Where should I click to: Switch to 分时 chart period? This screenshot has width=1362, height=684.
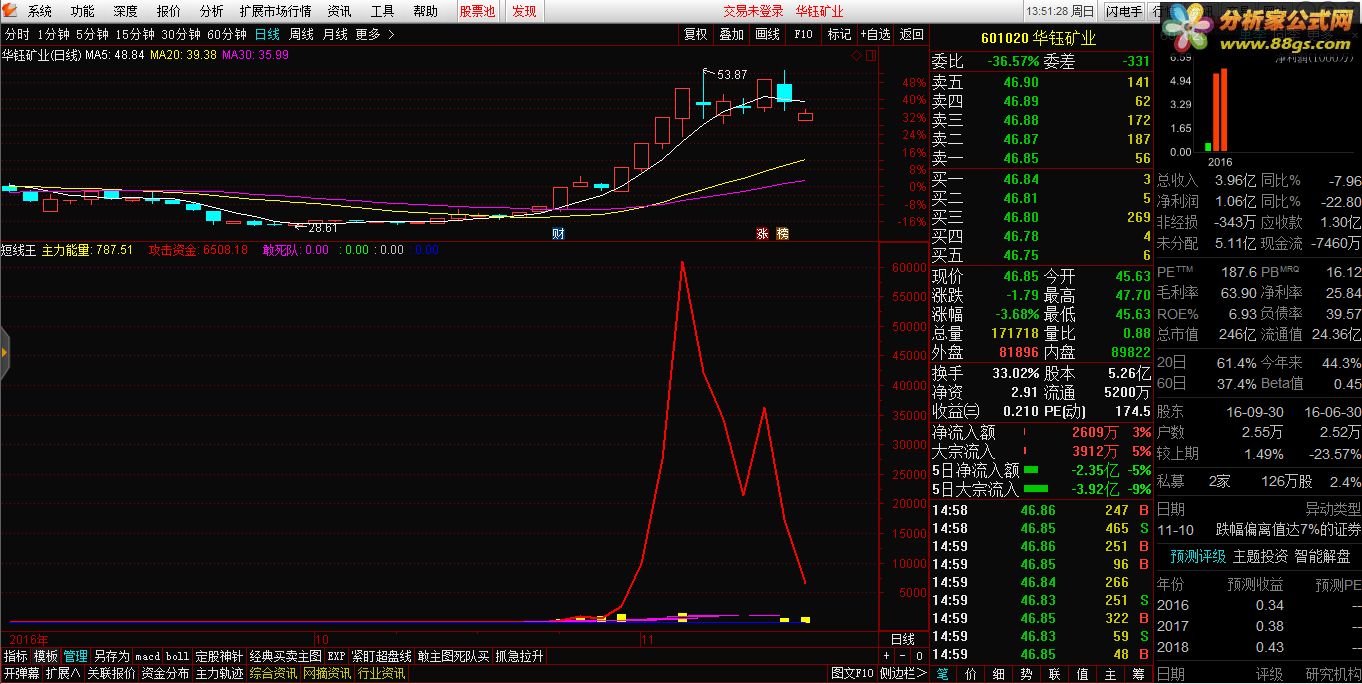point(17,34)
